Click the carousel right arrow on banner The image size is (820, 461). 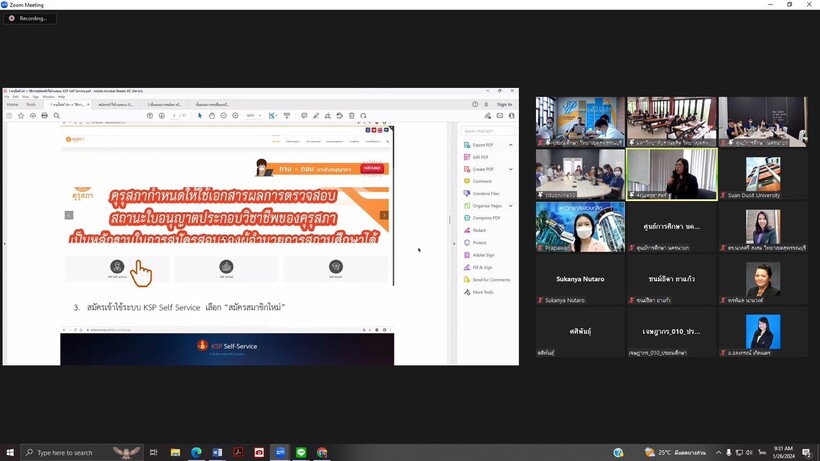point(384,215)
